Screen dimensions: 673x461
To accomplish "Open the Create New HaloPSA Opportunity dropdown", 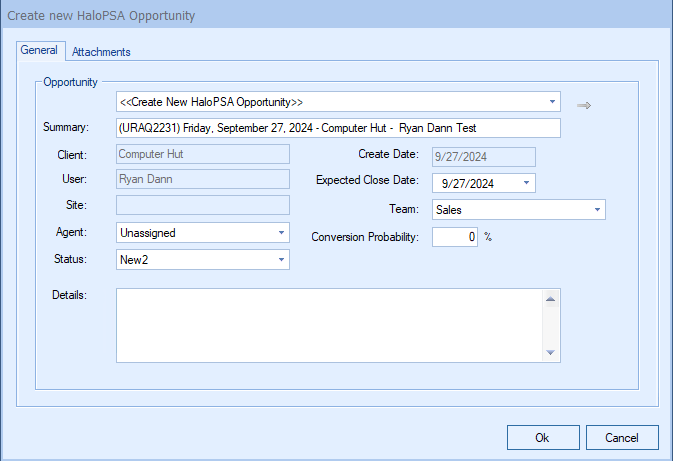I will [x=338, y=102].
